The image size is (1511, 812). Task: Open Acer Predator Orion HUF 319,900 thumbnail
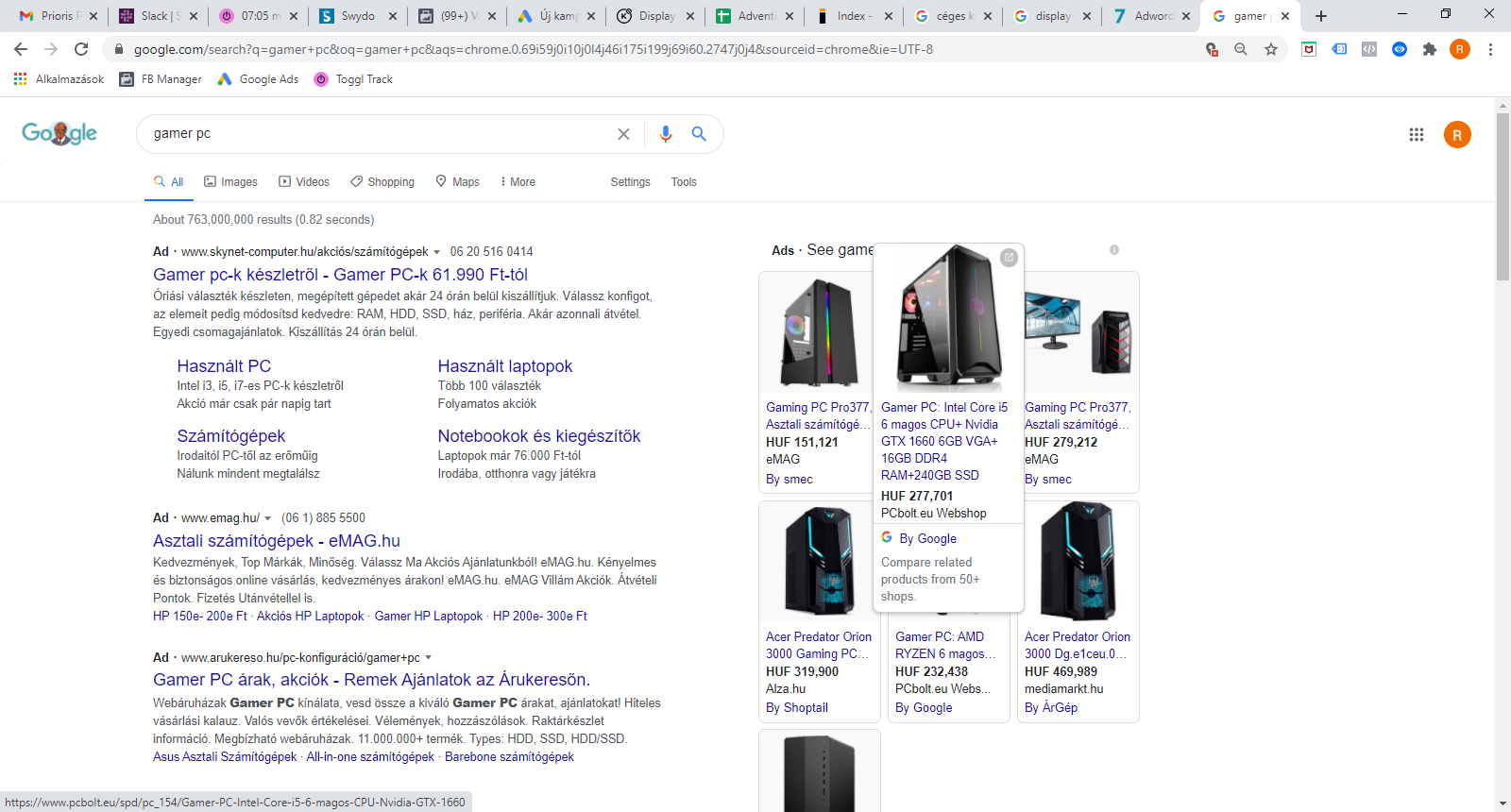tap(818, 562)
